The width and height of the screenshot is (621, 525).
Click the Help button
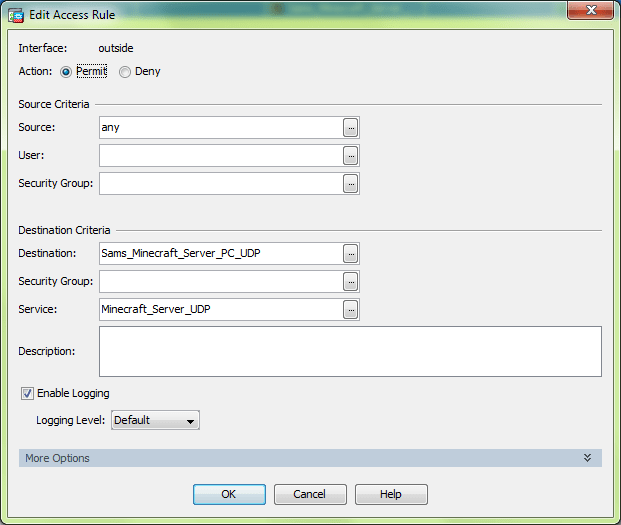[x=391, y=494]
